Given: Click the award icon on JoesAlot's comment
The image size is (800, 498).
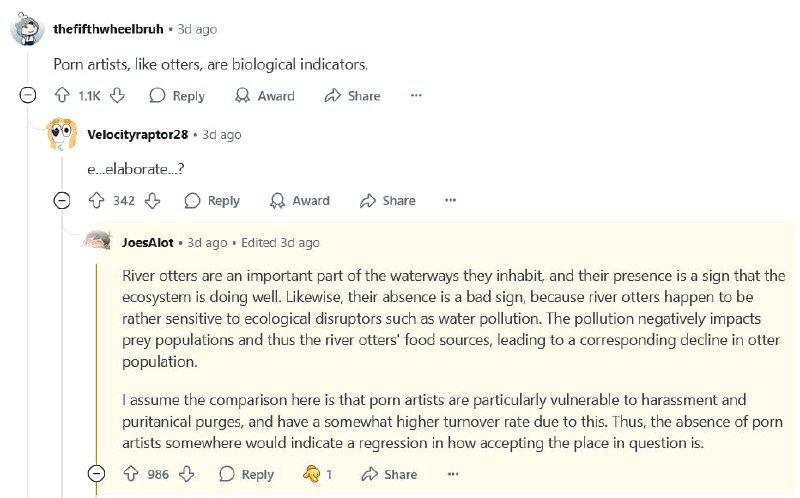Looking at the screenshot, I should coord(311,474).
